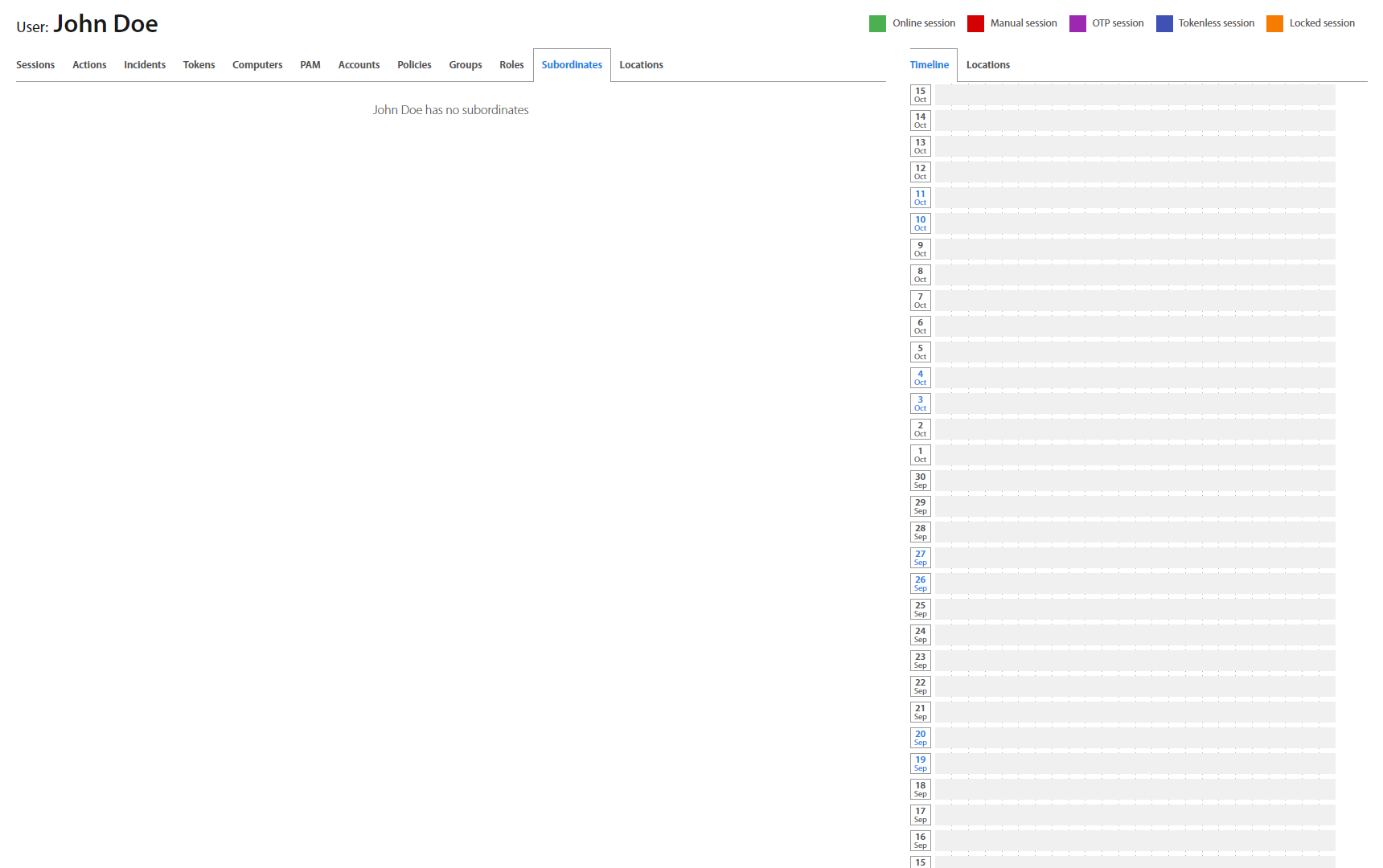The image size is (1383, 868).
Task: Click the green Online session swatch
Action: coord(877,23)
